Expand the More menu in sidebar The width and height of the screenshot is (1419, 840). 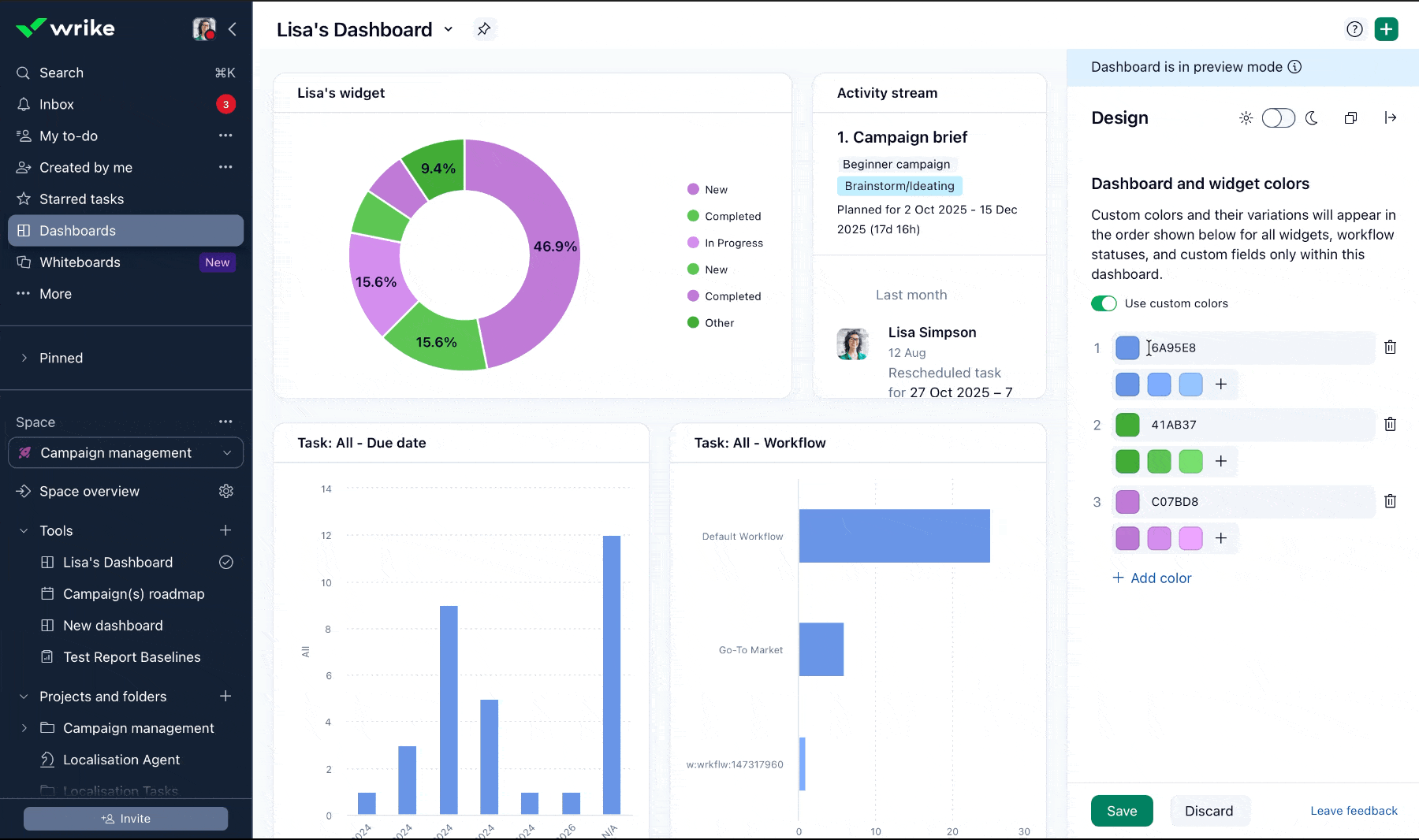[x=126, y=293]
